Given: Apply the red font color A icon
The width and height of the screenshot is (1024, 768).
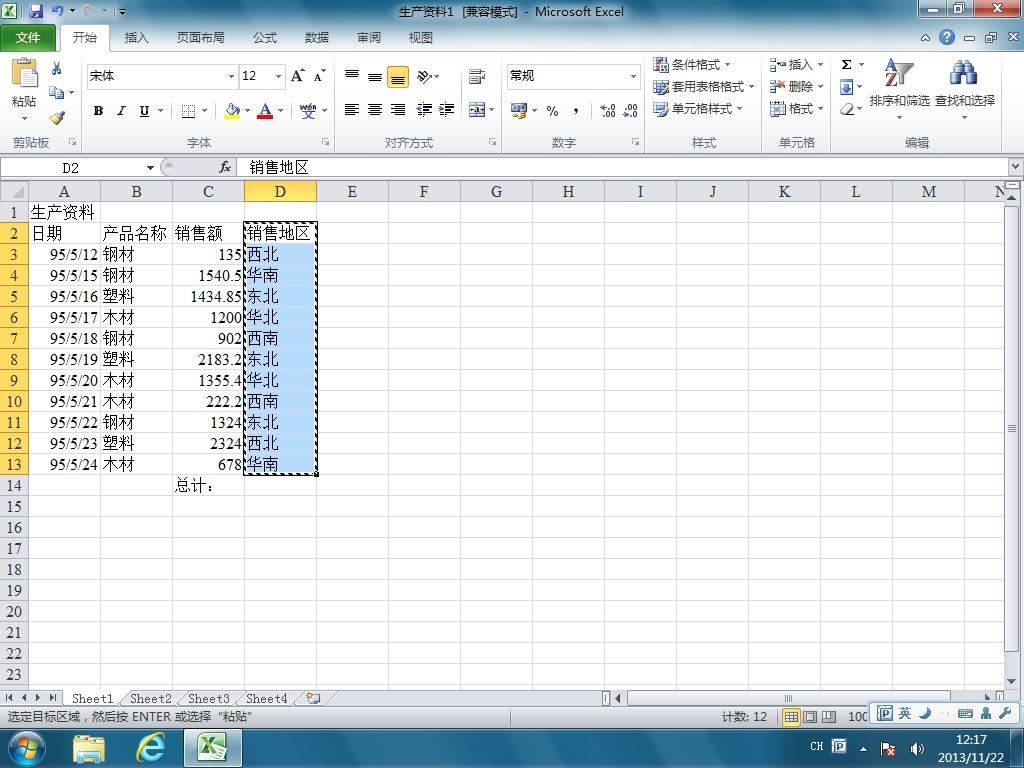Looking at the screenshot, I should [x=265, y=110].
